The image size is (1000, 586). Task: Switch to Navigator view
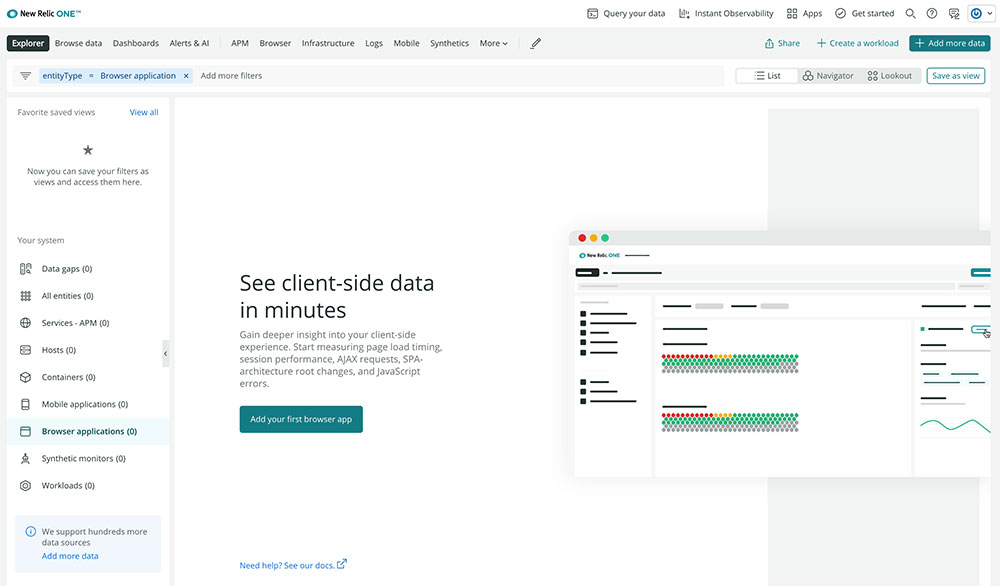tap(828, 76)
